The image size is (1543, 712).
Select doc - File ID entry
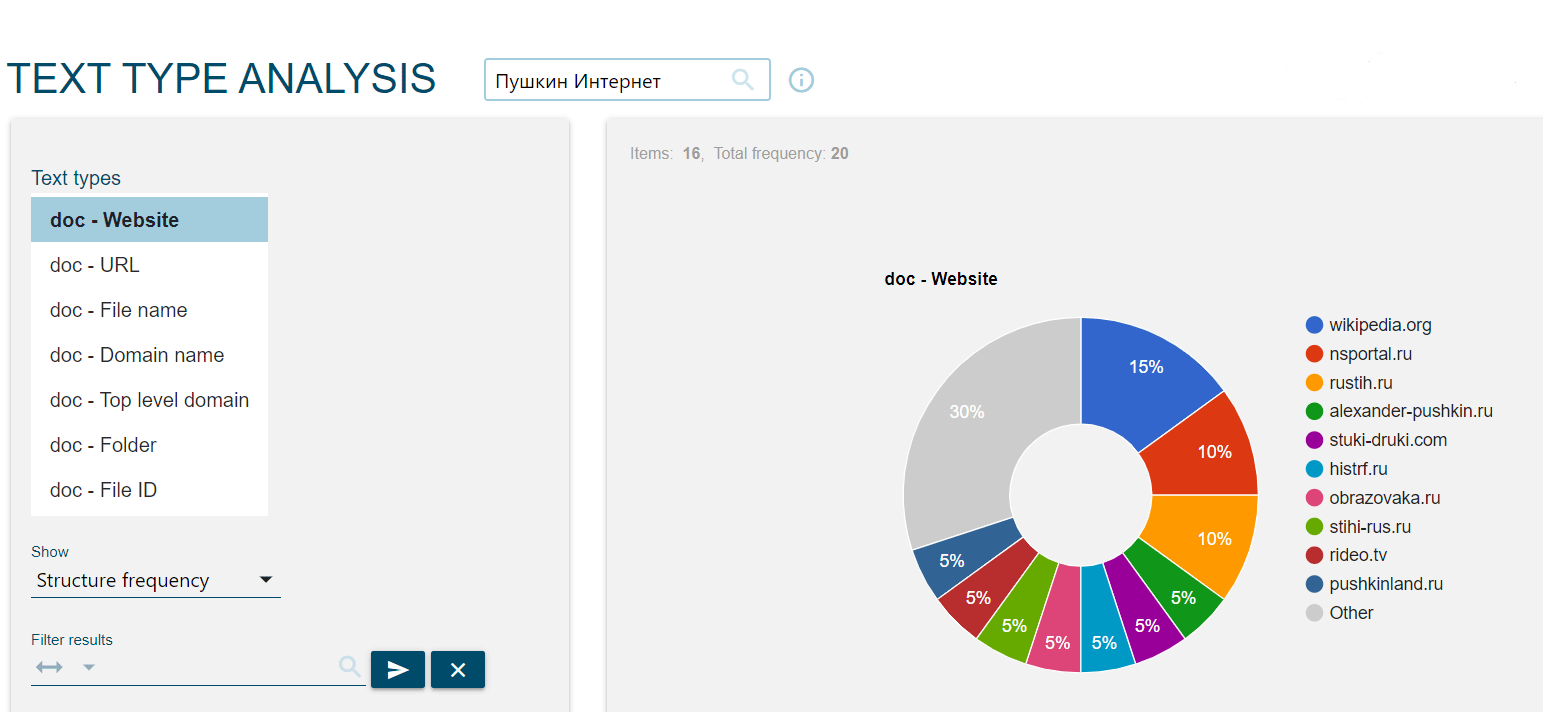click(149, 490)
